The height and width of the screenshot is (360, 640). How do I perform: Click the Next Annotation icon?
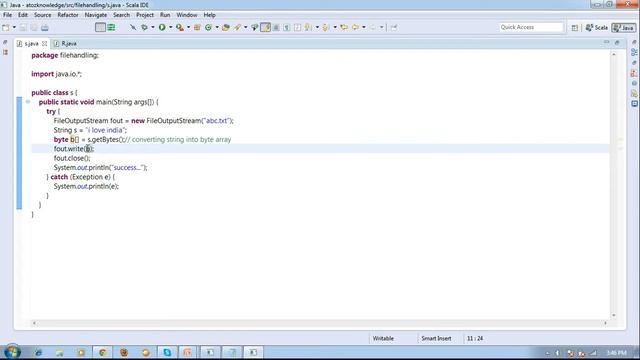click(x=308, y=27)
